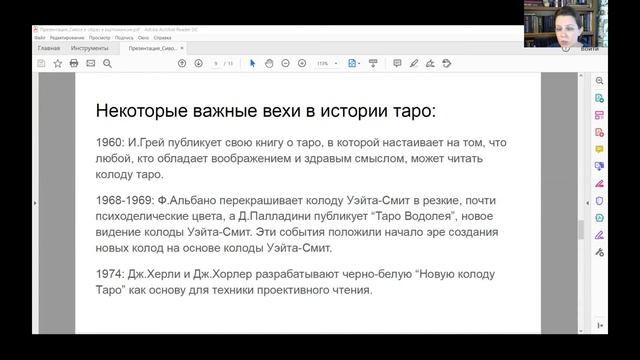Send the file by email envelope icon
Viewport: 640px width, 360px height.
(91, 63)
